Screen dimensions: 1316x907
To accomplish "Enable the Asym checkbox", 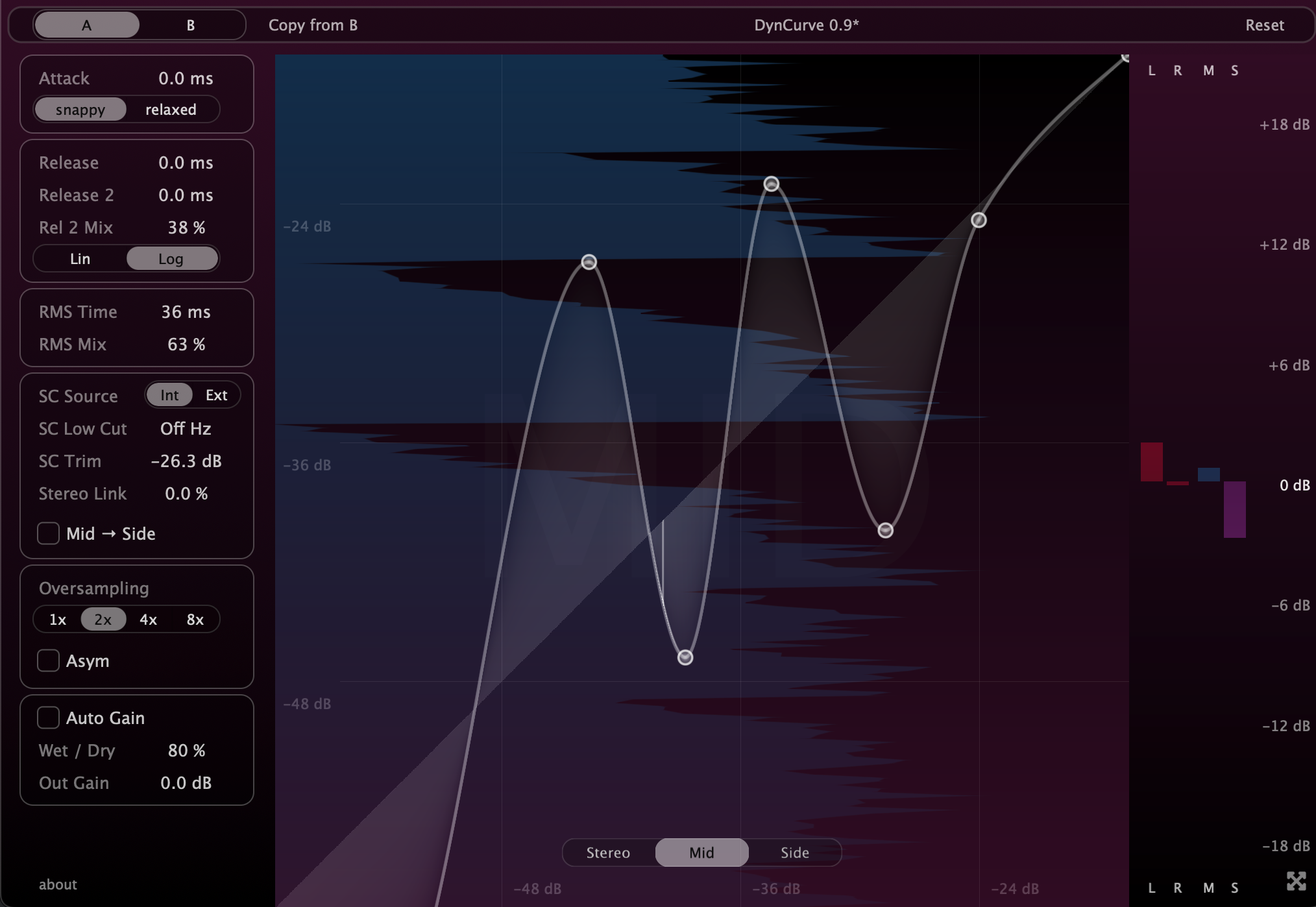I will (x=48, y=660).
